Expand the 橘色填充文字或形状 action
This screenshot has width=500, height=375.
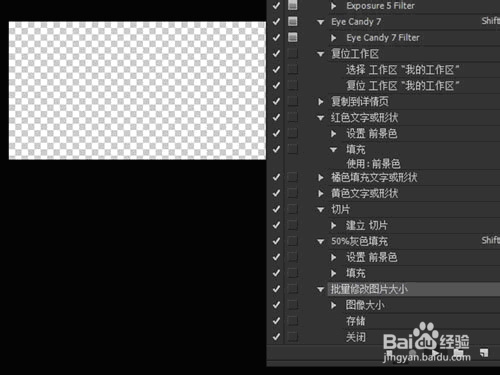coord(321,177)
